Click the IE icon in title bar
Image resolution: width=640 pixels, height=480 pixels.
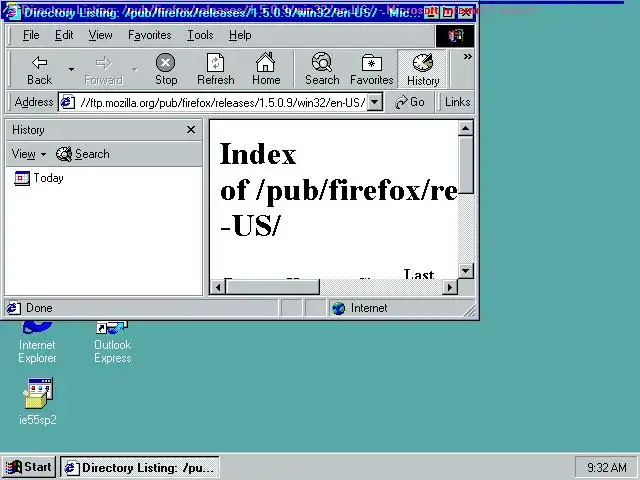[x=11, y=12]
